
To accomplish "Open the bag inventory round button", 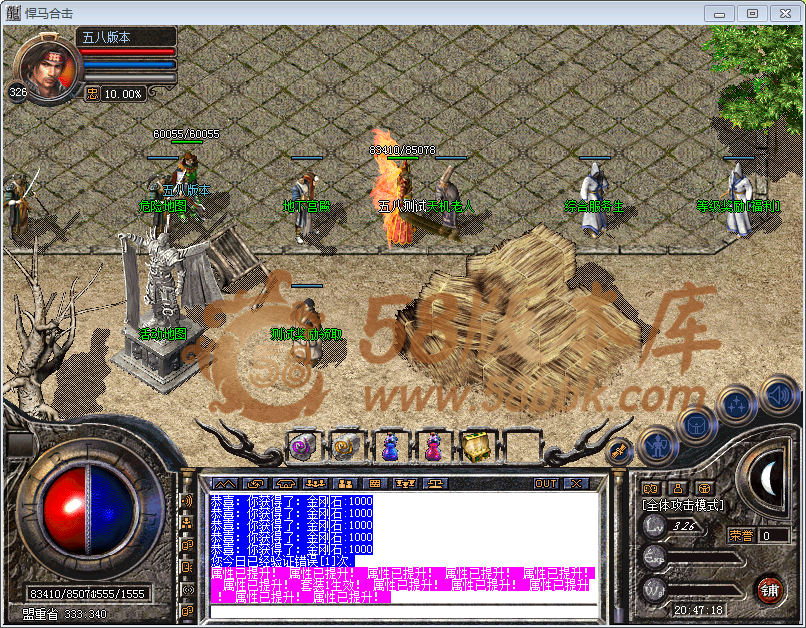I will click(696, 424).
